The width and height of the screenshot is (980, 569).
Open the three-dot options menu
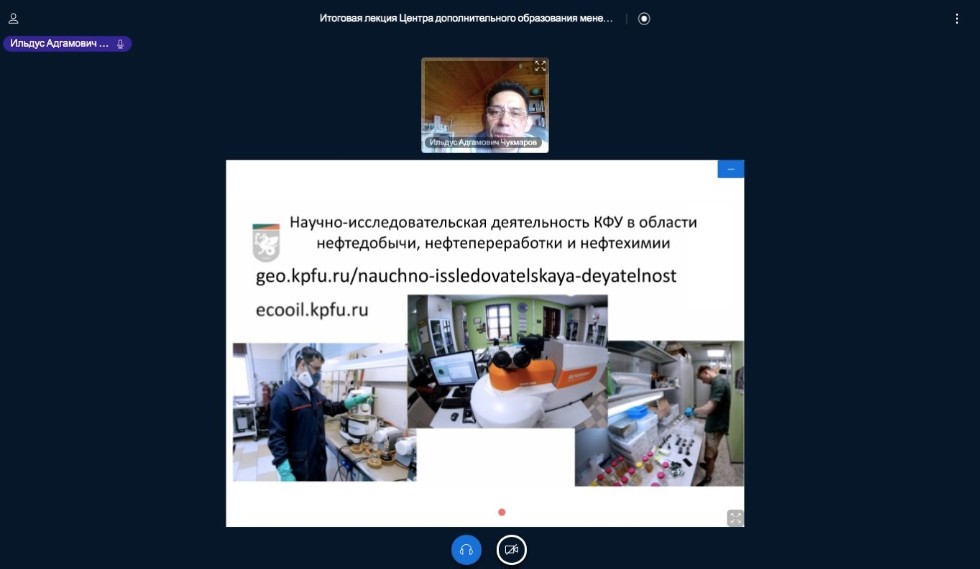point(956,18)
